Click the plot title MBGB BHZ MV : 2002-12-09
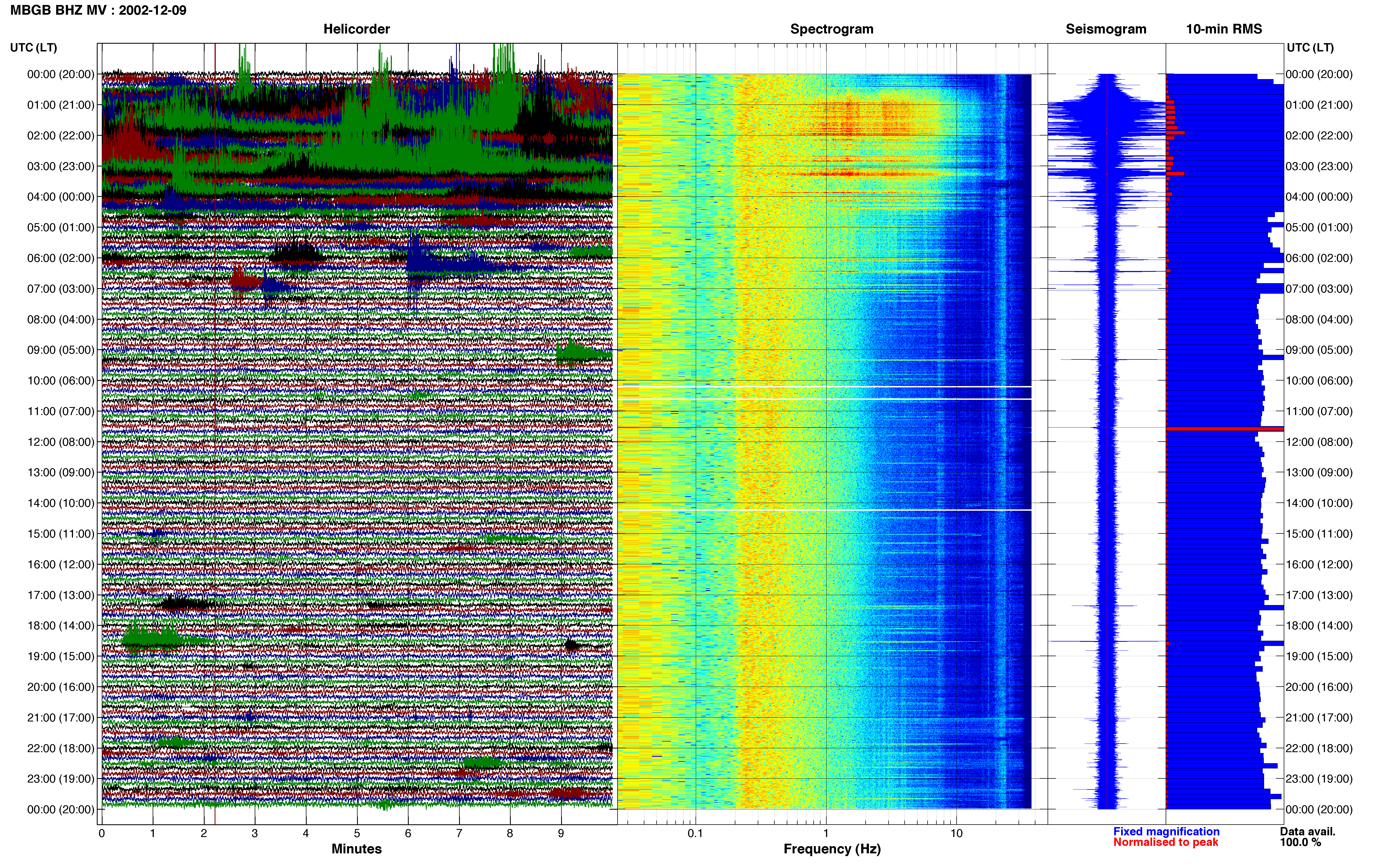 [98, 10]
